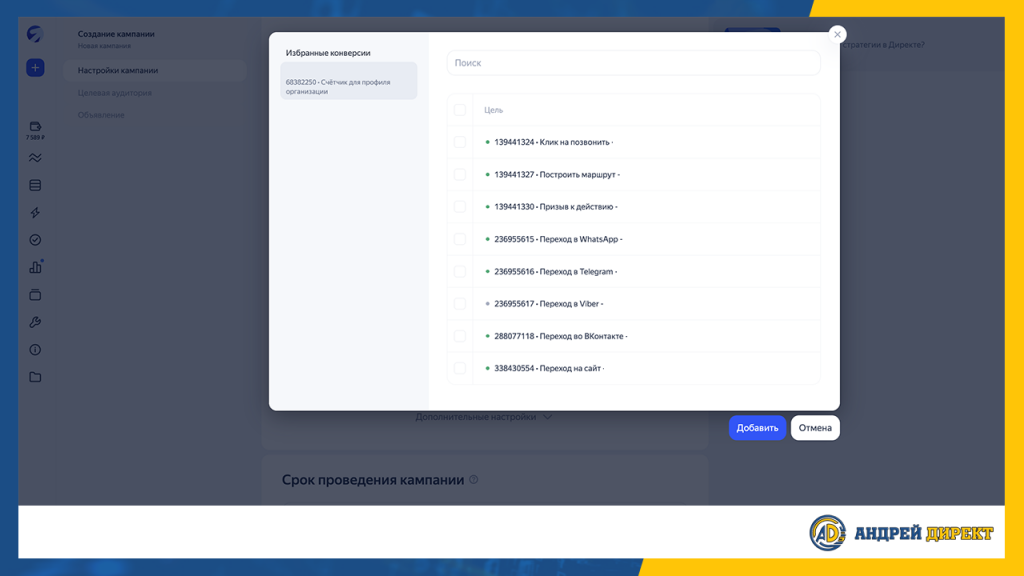Close the goals dialog with X
Image resolution: width=1024 pixels, height=576 pixels.
[x=837, y=35]
